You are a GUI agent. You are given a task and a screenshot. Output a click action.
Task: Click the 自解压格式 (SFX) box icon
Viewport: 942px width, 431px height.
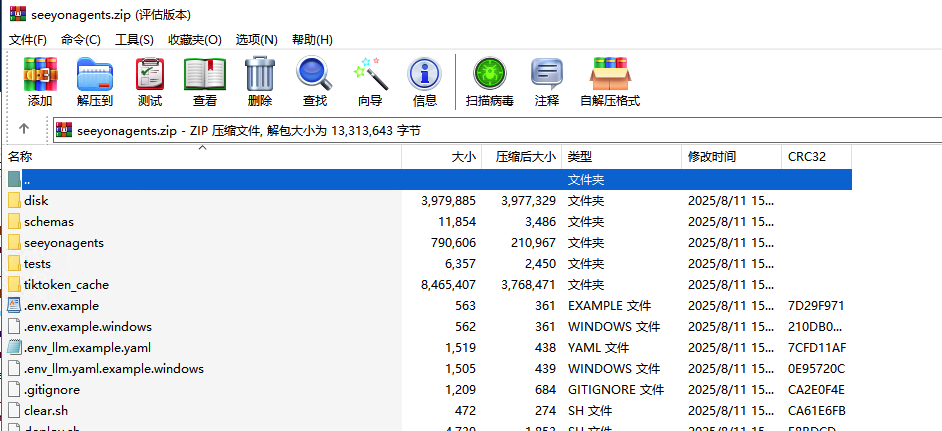pos(610,74)
